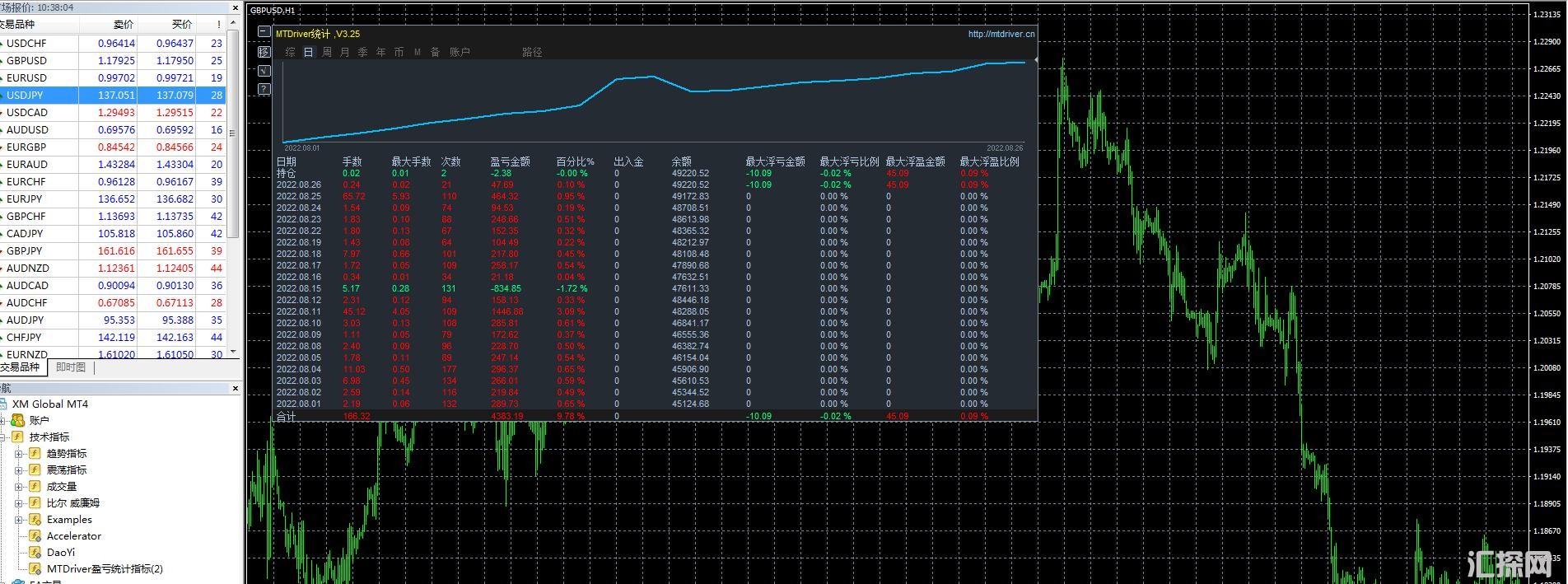Click the 账户 button in statistics panel

pyautogui.click(x=460, y=52)
